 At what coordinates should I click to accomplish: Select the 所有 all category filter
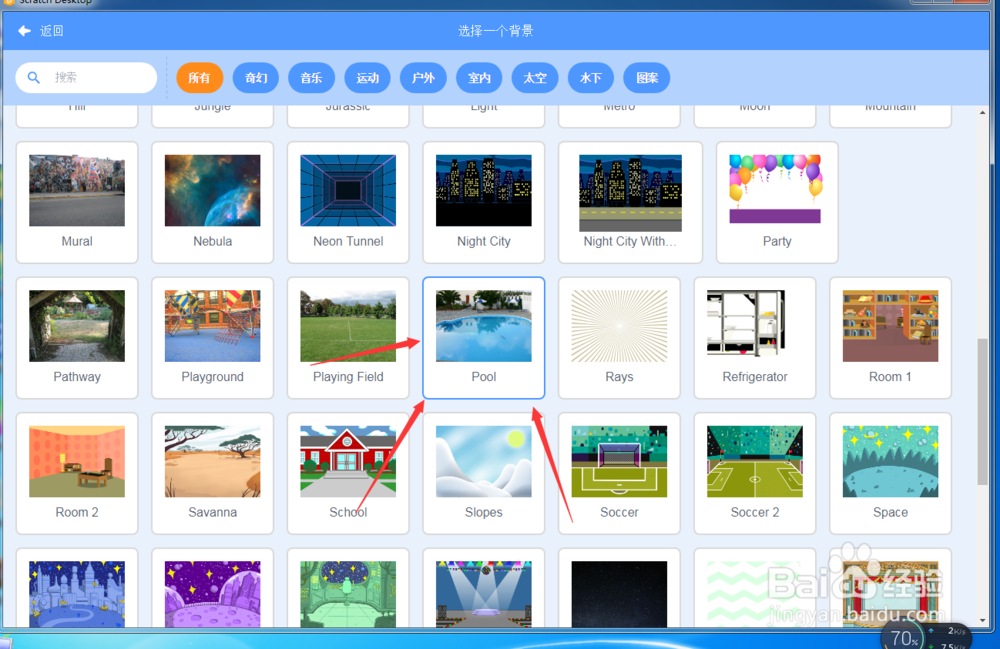tap(200, 78)
